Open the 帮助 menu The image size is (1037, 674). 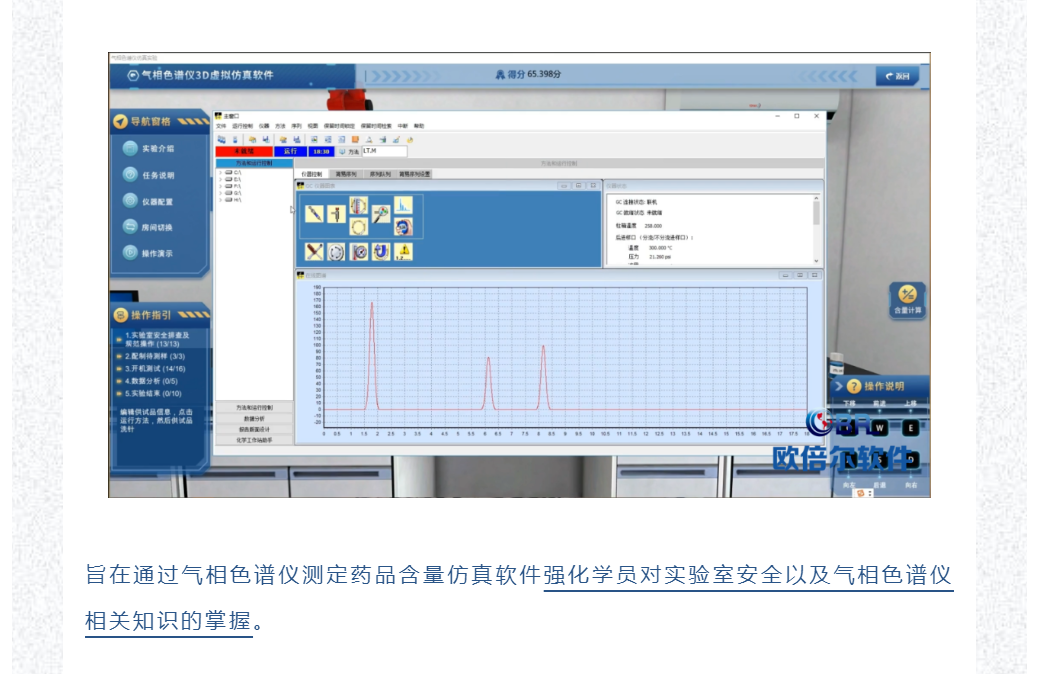419,126
